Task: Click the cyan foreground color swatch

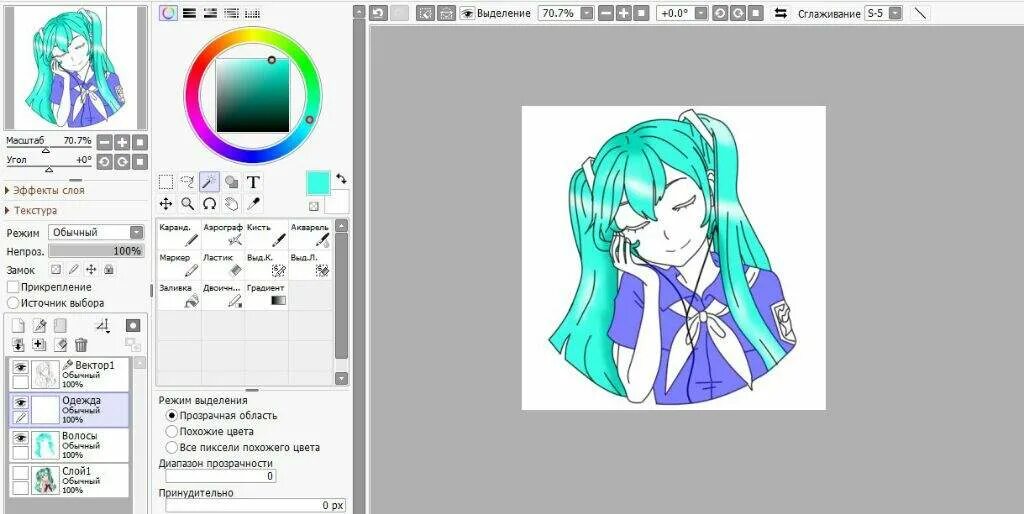Action: [318, 183]
